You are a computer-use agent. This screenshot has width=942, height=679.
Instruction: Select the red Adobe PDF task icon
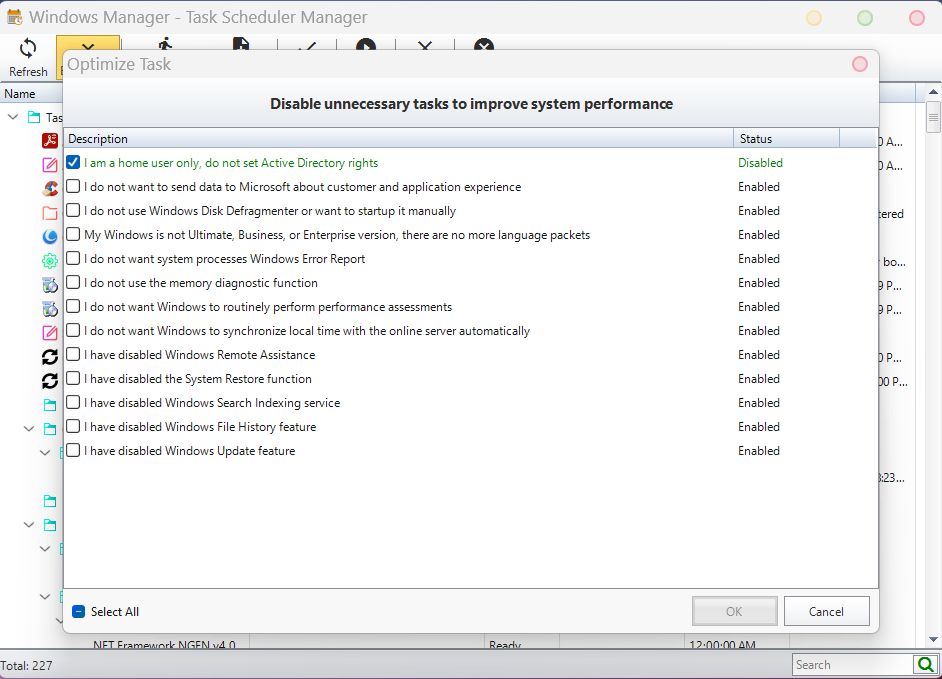pos(50,141)
